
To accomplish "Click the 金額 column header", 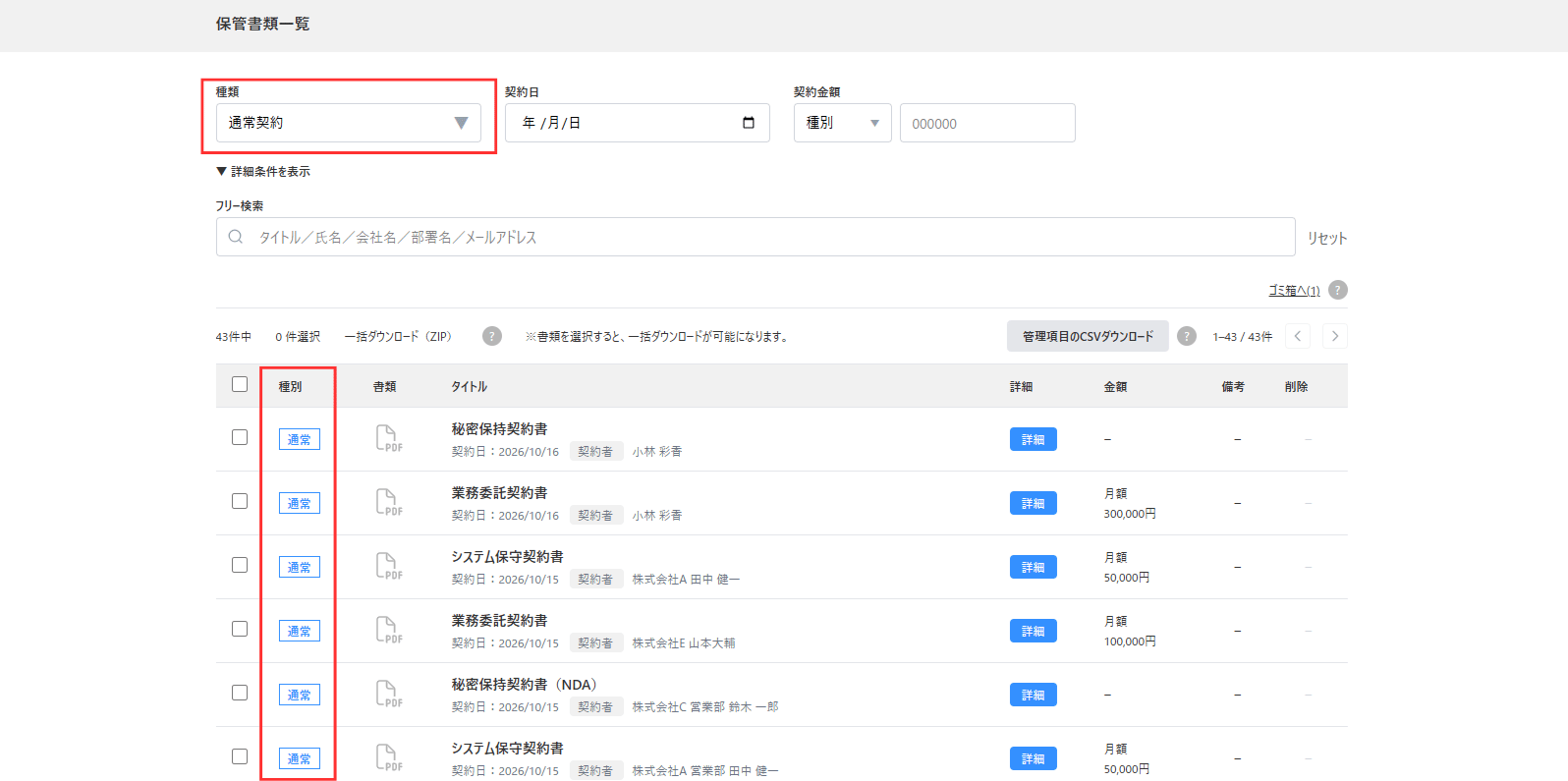I will pos(1116,386).
